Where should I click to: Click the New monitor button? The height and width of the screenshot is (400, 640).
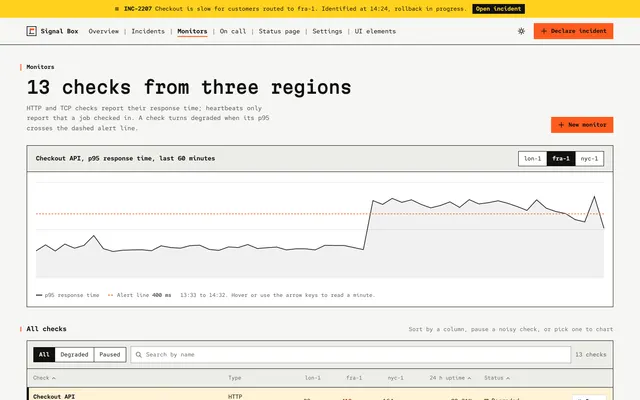582,125
